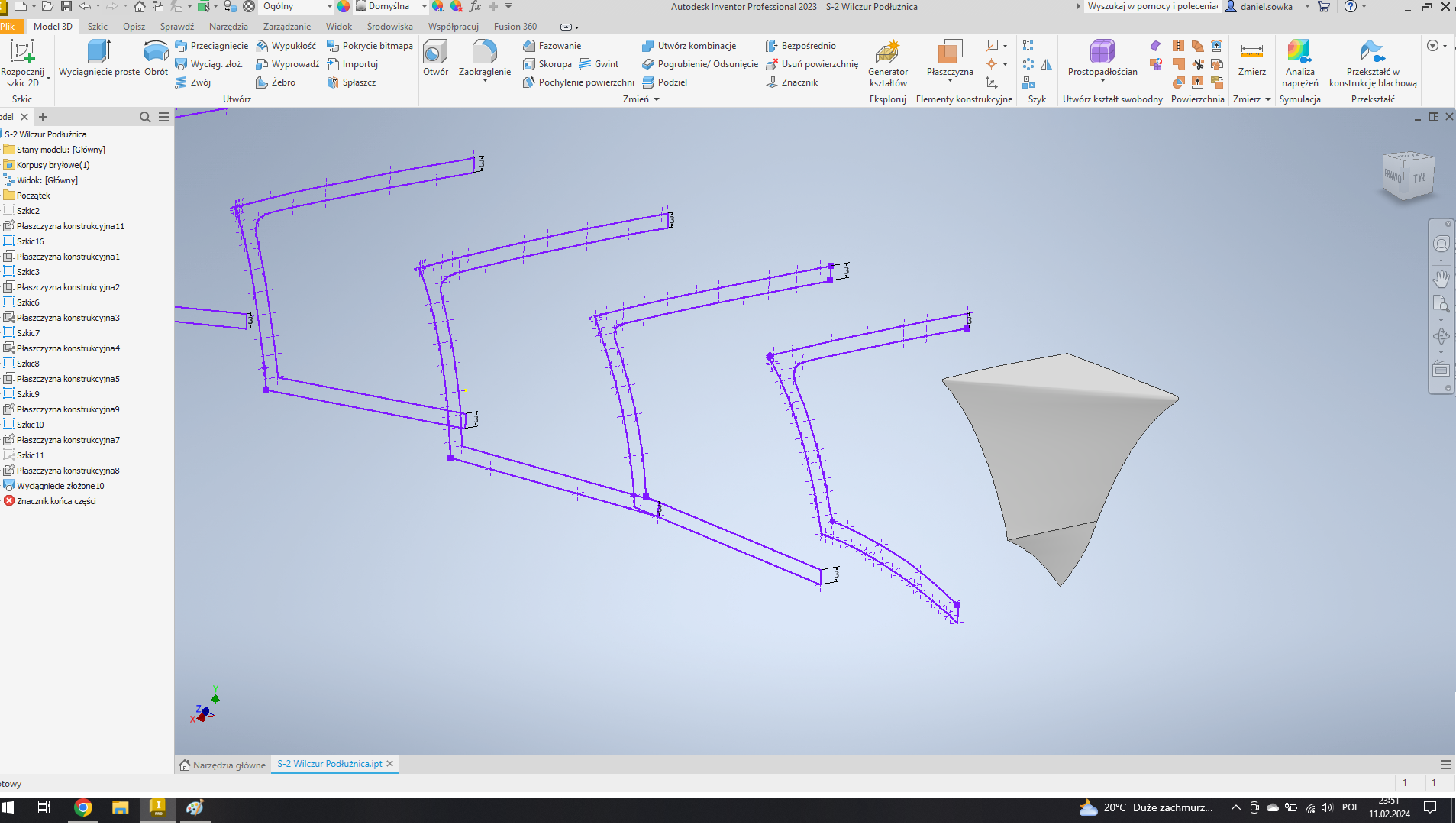
Task: Expand Prostopadłościan dropdown arrow
Action: tap(1102, 81)
